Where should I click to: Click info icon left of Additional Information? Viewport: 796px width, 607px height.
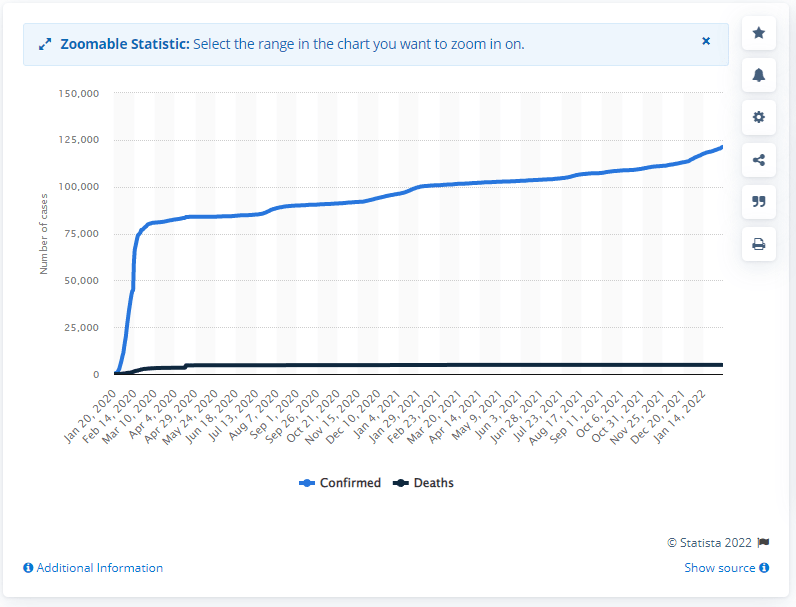coord(28,568)
